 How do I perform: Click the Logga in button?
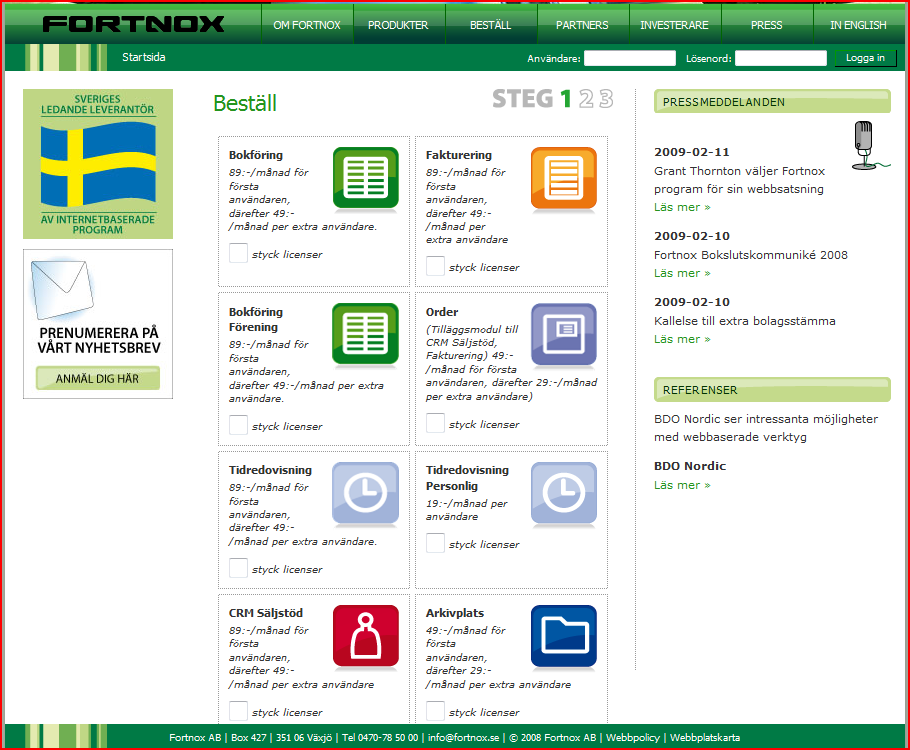(865, 58)
